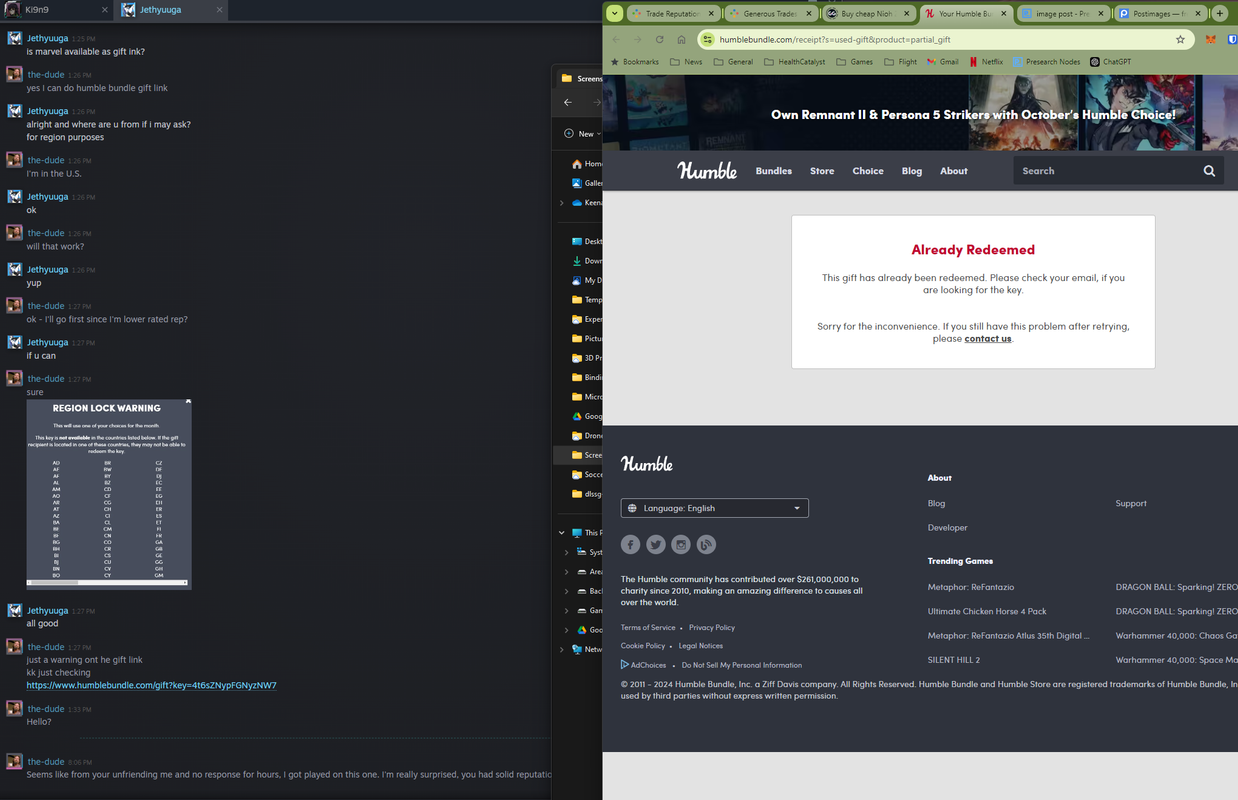Screen dimensions: 1238x800
Task: Expand the This PC node in File Explorer
Action: (x=562, y=533)
